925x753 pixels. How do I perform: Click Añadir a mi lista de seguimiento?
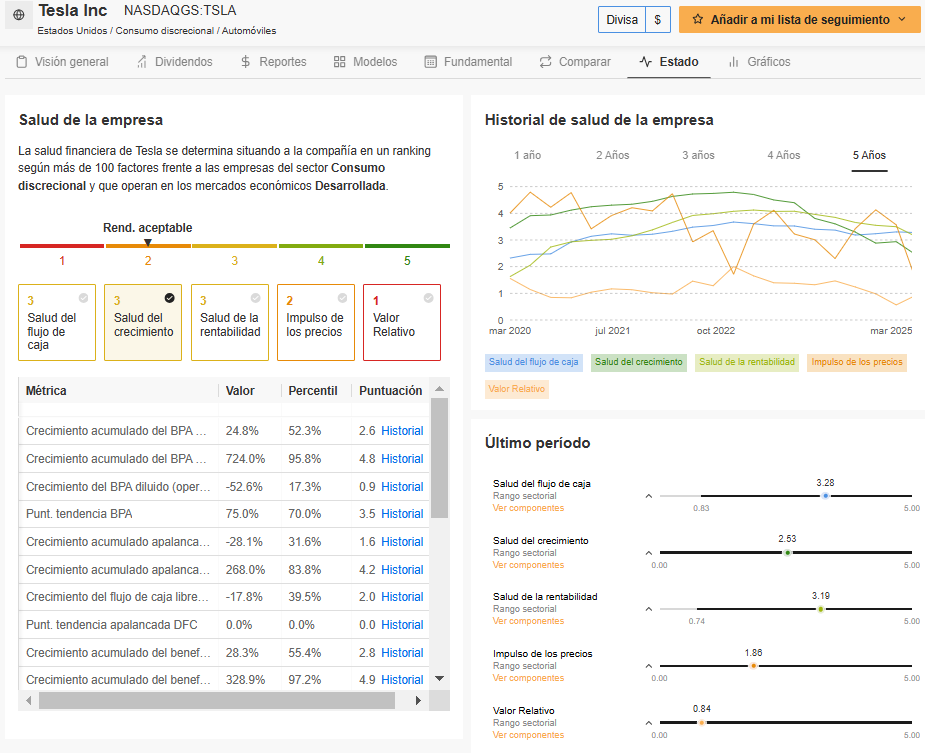click(799, 19)
